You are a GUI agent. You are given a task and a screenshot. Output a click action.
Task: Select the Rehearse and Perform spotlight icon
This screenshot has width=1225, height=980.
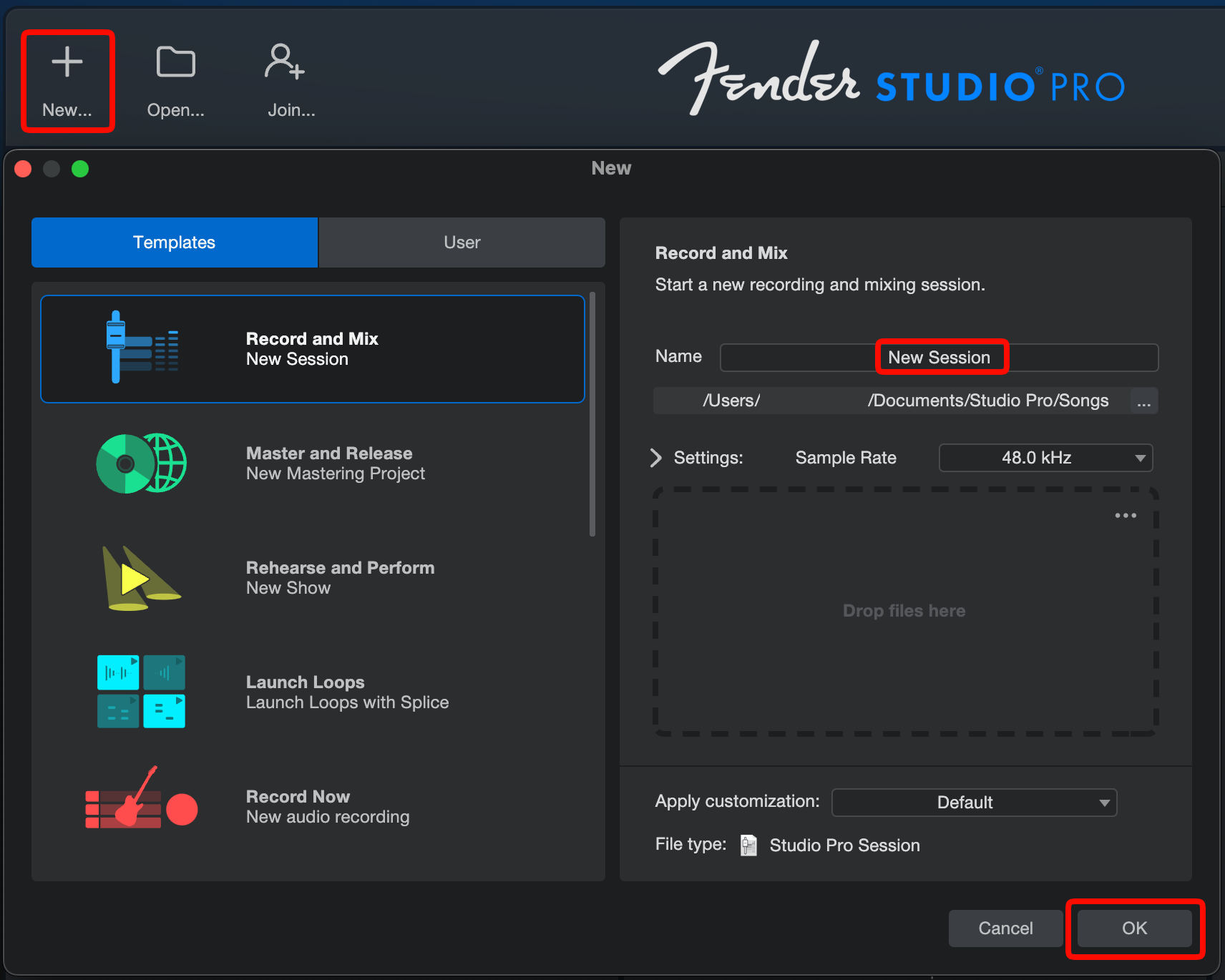point(142,578)
